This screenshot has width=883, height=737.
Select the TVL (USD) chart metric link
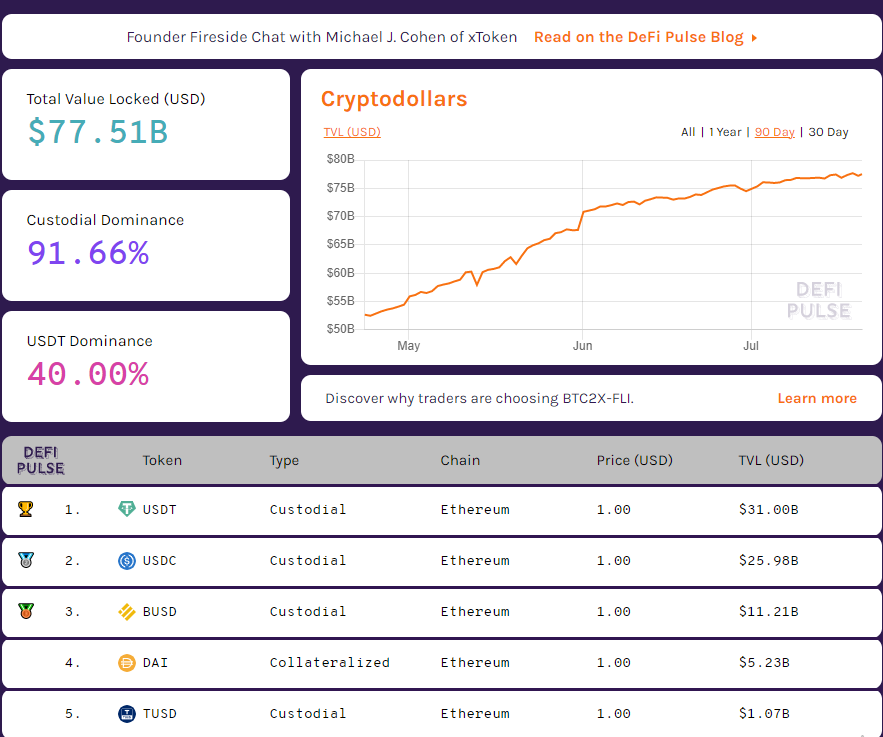352,132
